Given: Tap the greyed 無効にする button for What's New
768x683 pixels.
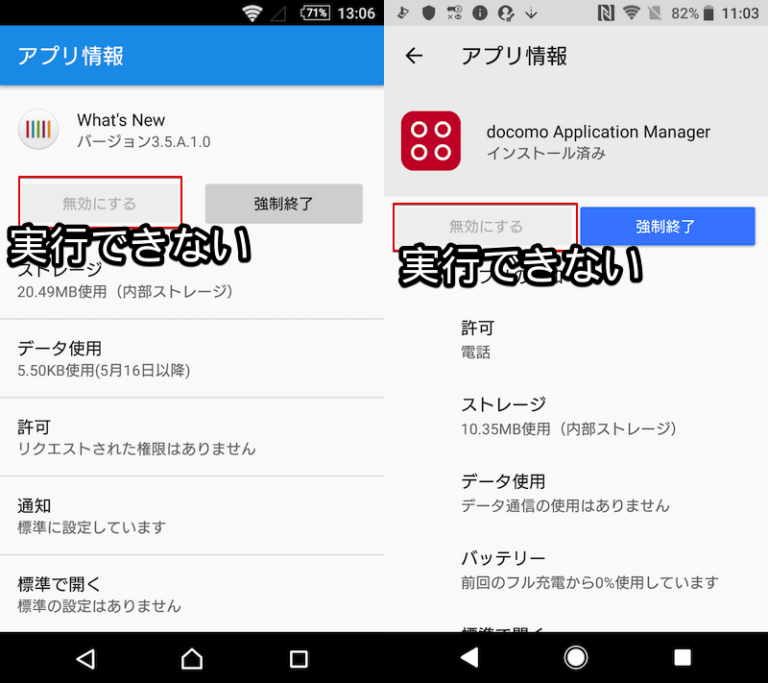Looking at the screenshot, I should [100, 203].
